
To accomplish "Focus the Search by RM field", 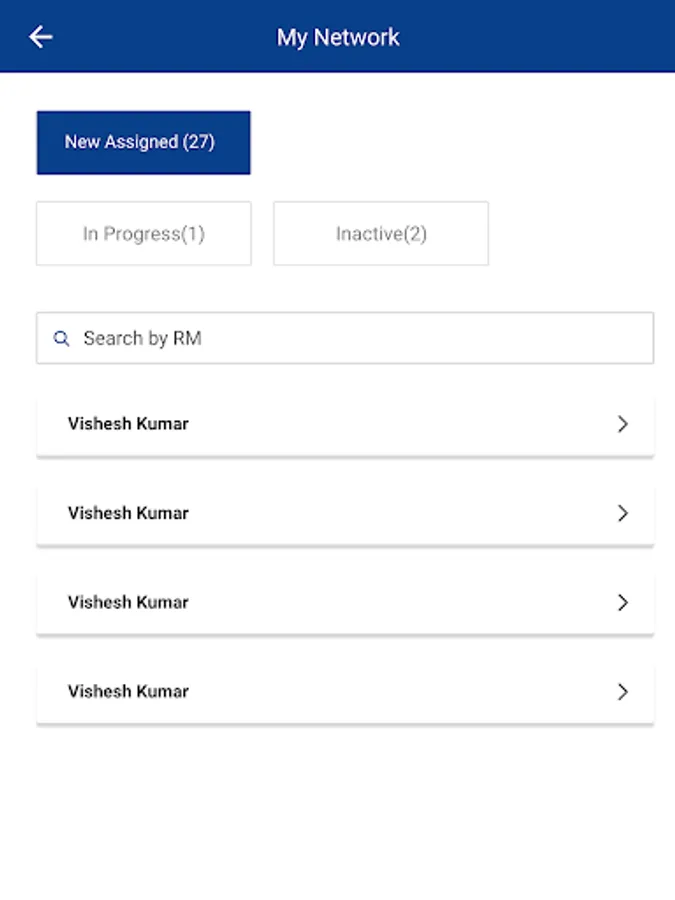I will (x=360, y=339).
